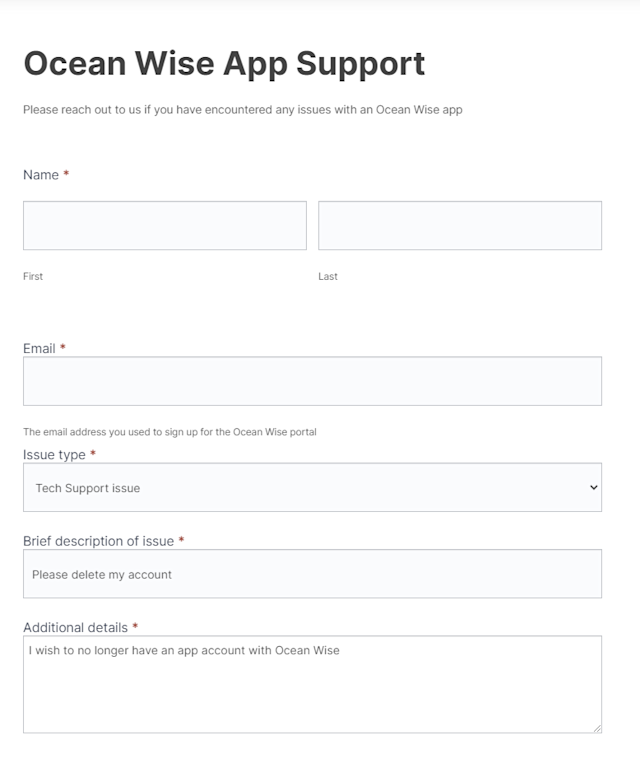This screenshot has width=640, height=763.
Task: Click the Ocean Wise App Support heading
Action: coord(224,63)
